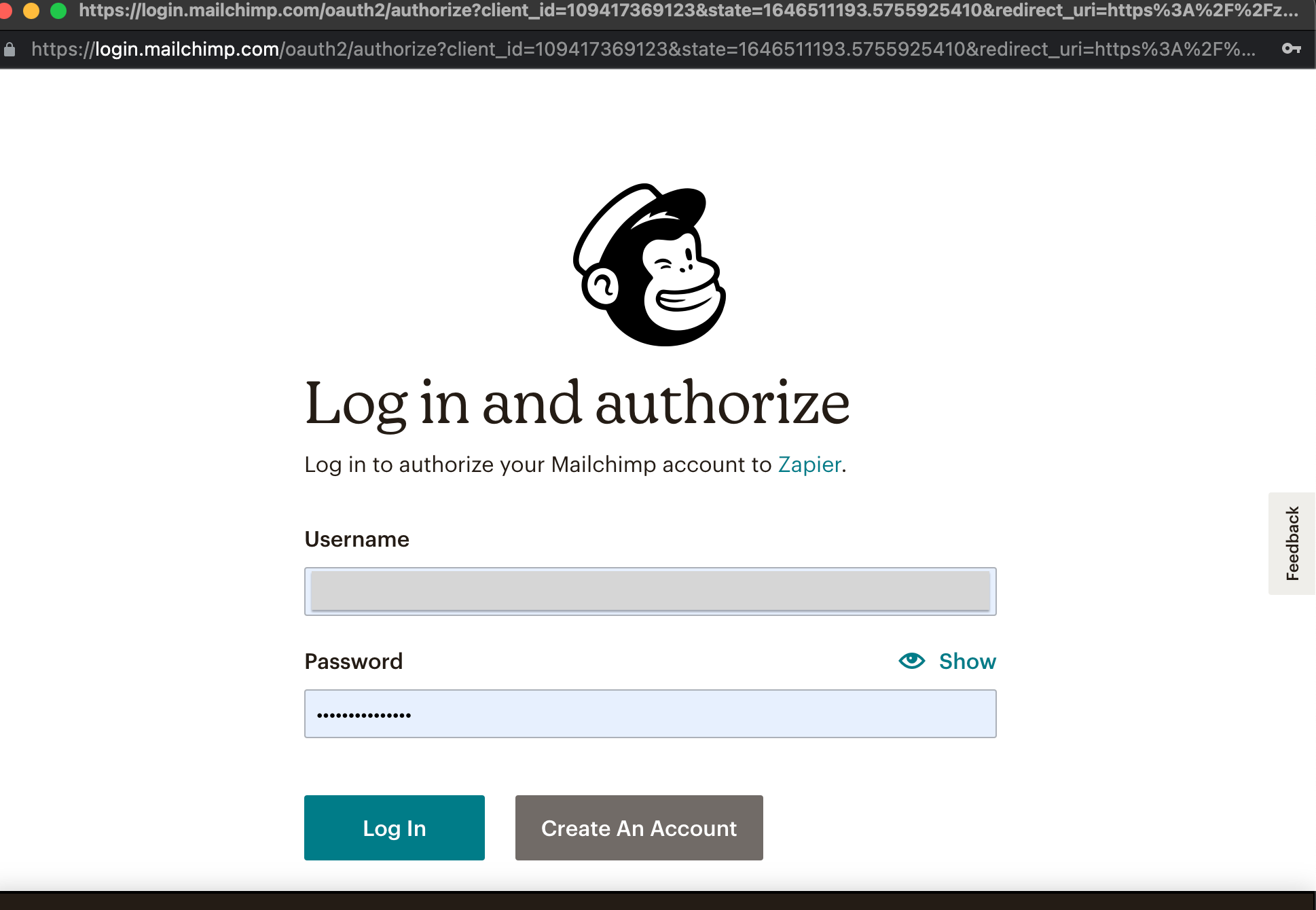
Task: Open the Feedback side tab
Action: [1292, 543]
